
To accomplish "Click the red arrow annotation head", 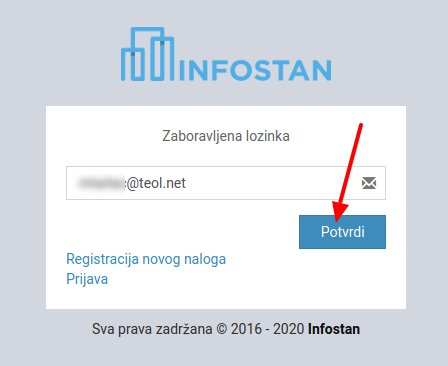I will 339,211.
